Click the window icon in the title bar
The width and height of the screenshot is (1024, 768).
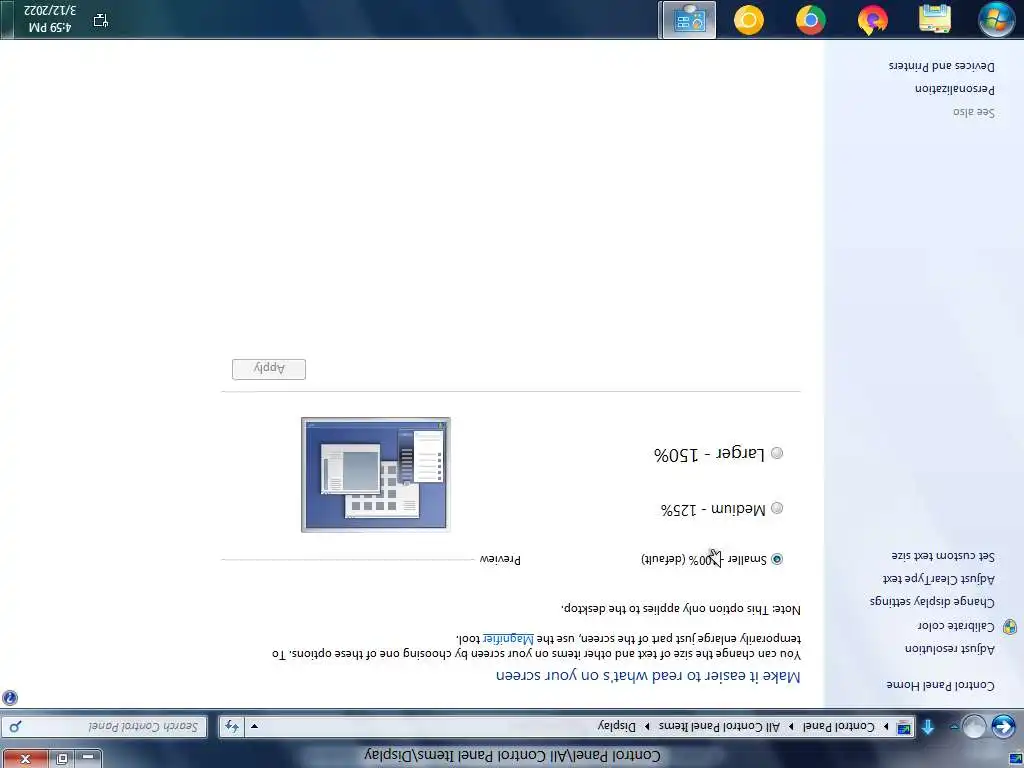tap(1015, 758)
